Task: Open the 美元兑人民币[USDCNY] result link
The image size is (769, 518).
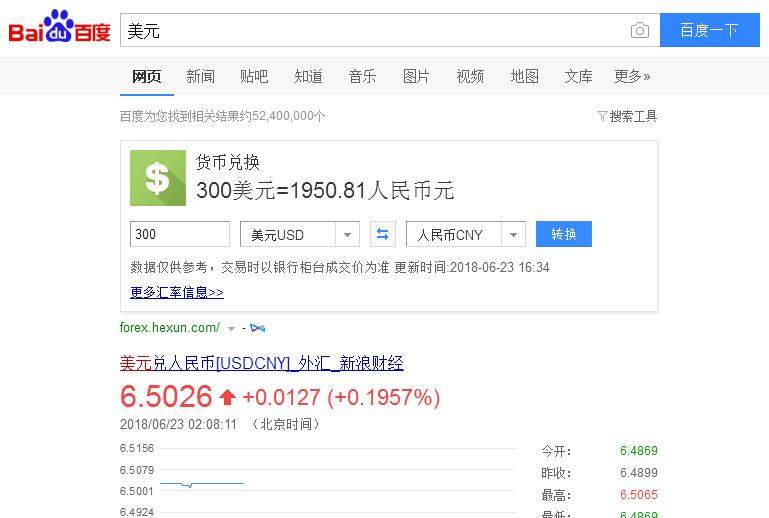Action: point(261,363)
